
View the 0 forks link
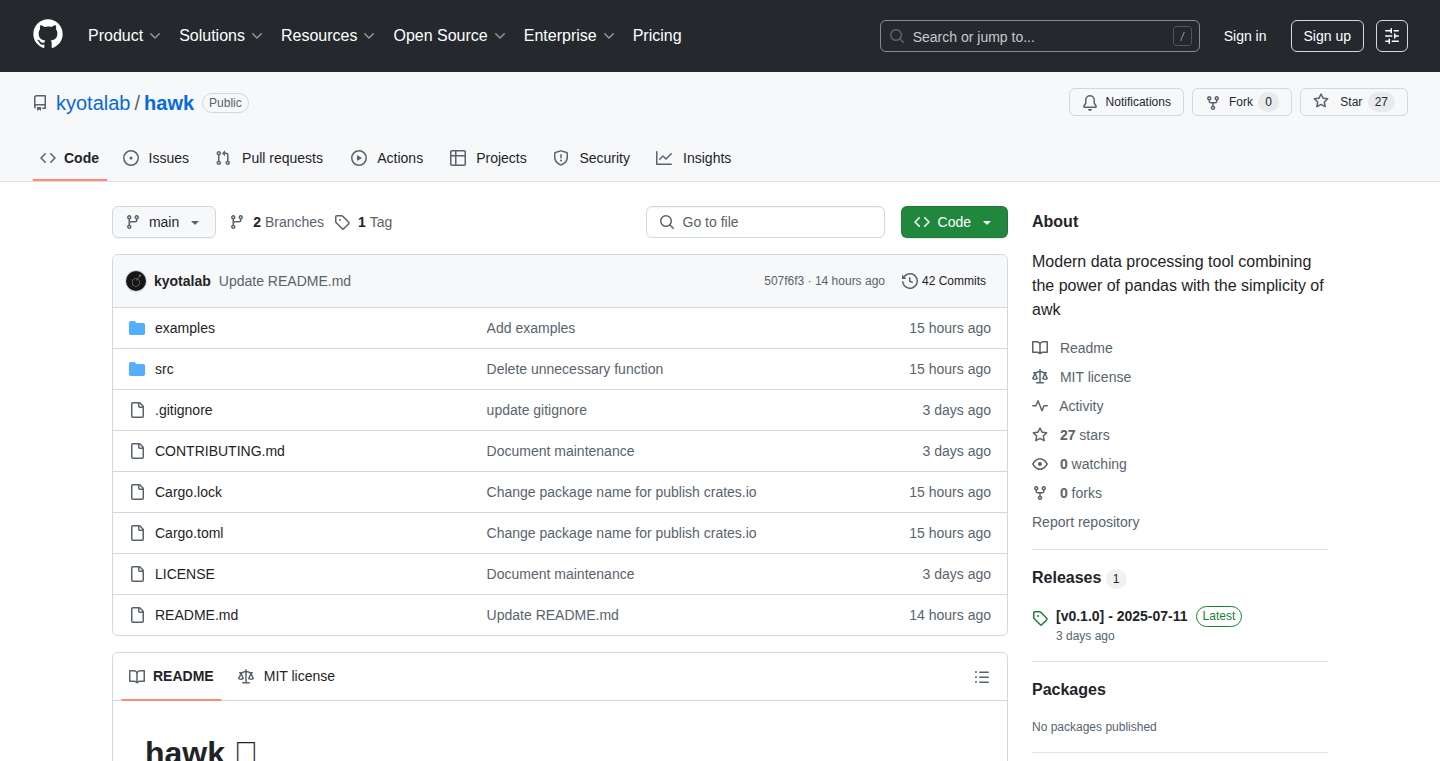(x=1067, y=493)
